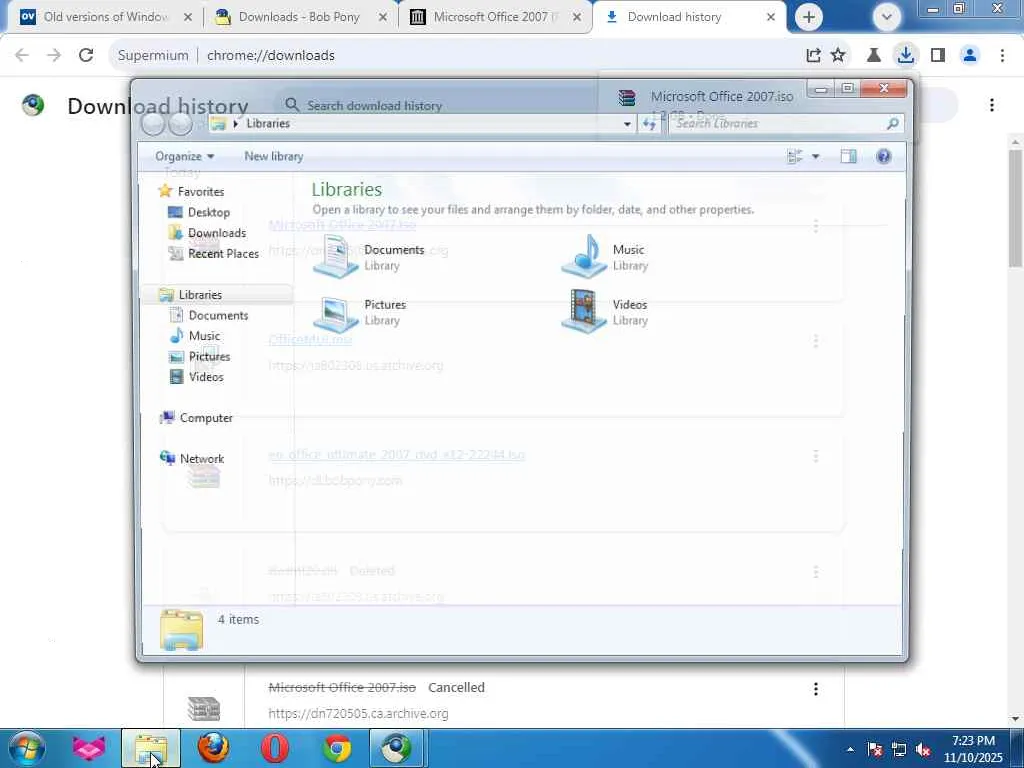Switch to the Downloads - Bob Pony tab
The image size is (1024, 768).
coord(300,17)
